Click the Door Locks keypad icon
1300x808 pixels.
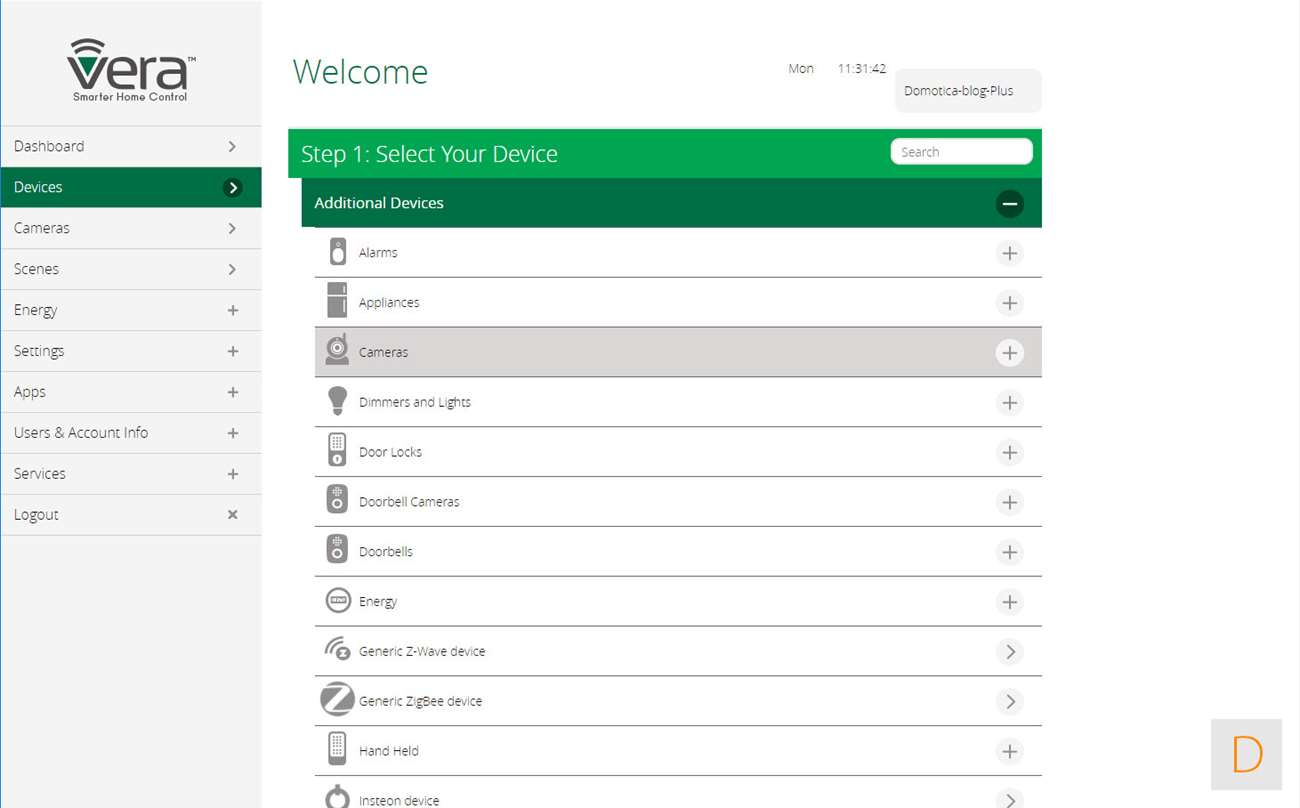(337, 451)
